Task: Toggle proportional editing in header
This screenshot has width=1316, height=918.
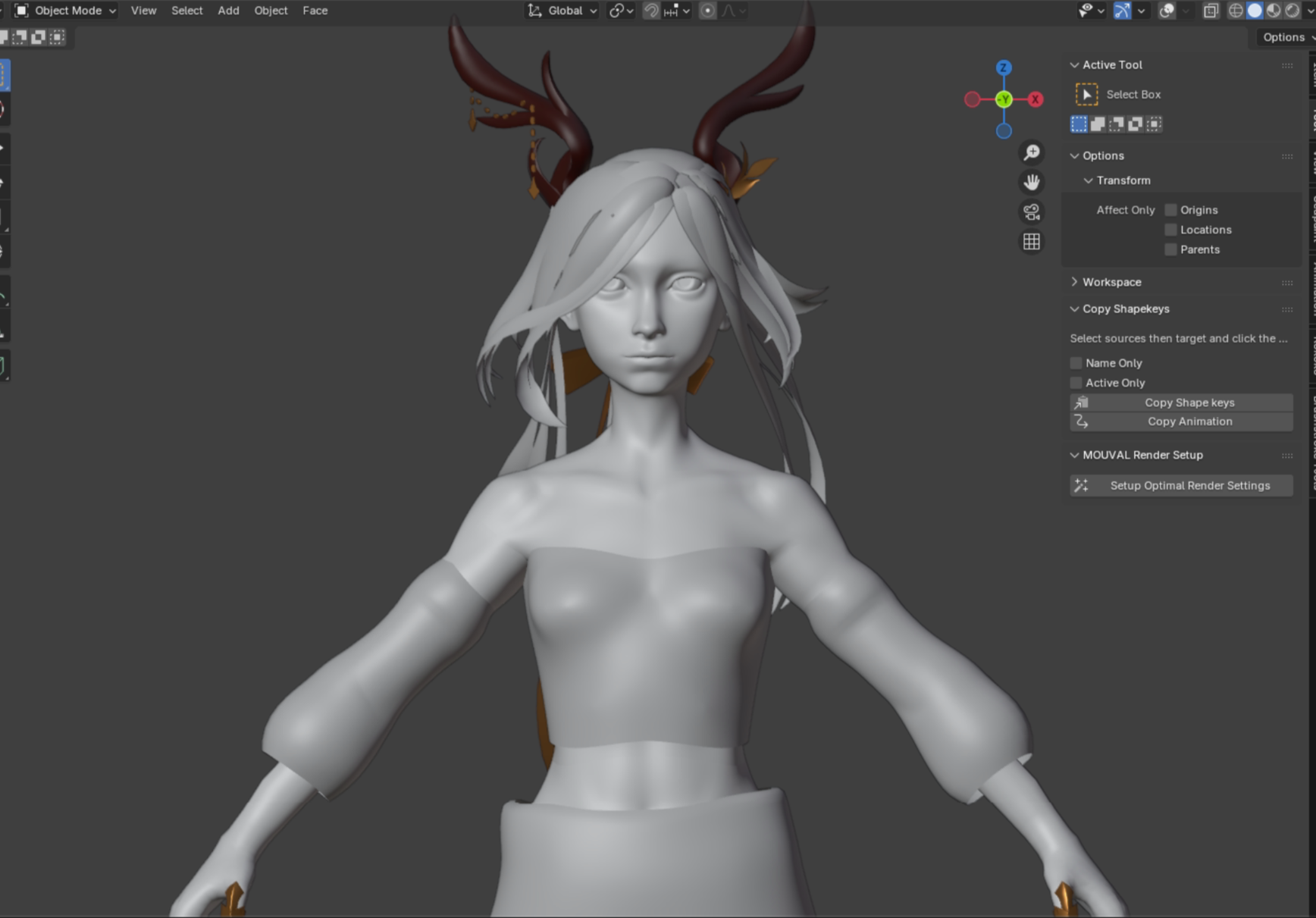Action: click(x=707, y=11)
